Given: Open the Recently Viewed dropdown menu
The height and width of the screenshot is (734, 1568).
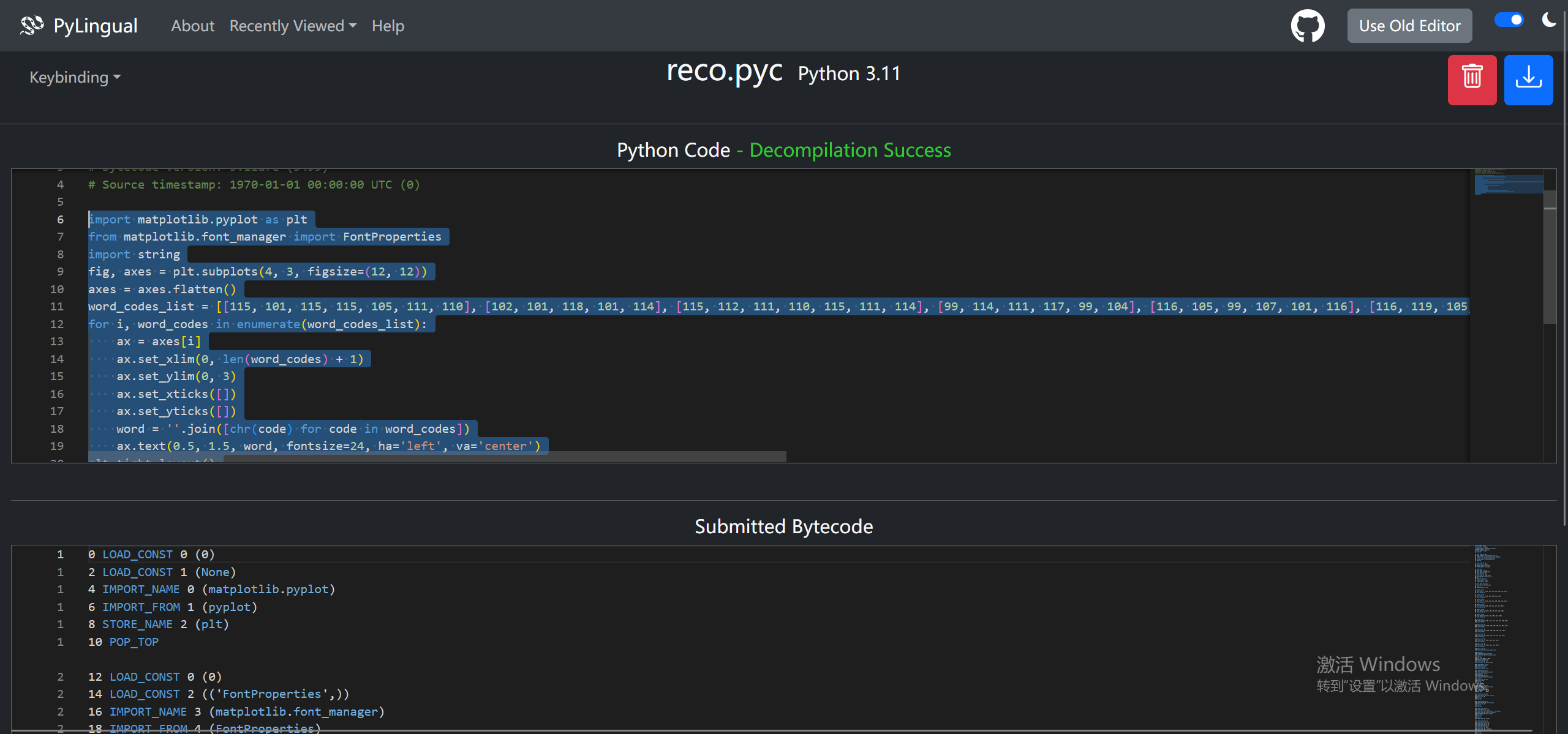Looking at the screenshot, I should point(293,26).
